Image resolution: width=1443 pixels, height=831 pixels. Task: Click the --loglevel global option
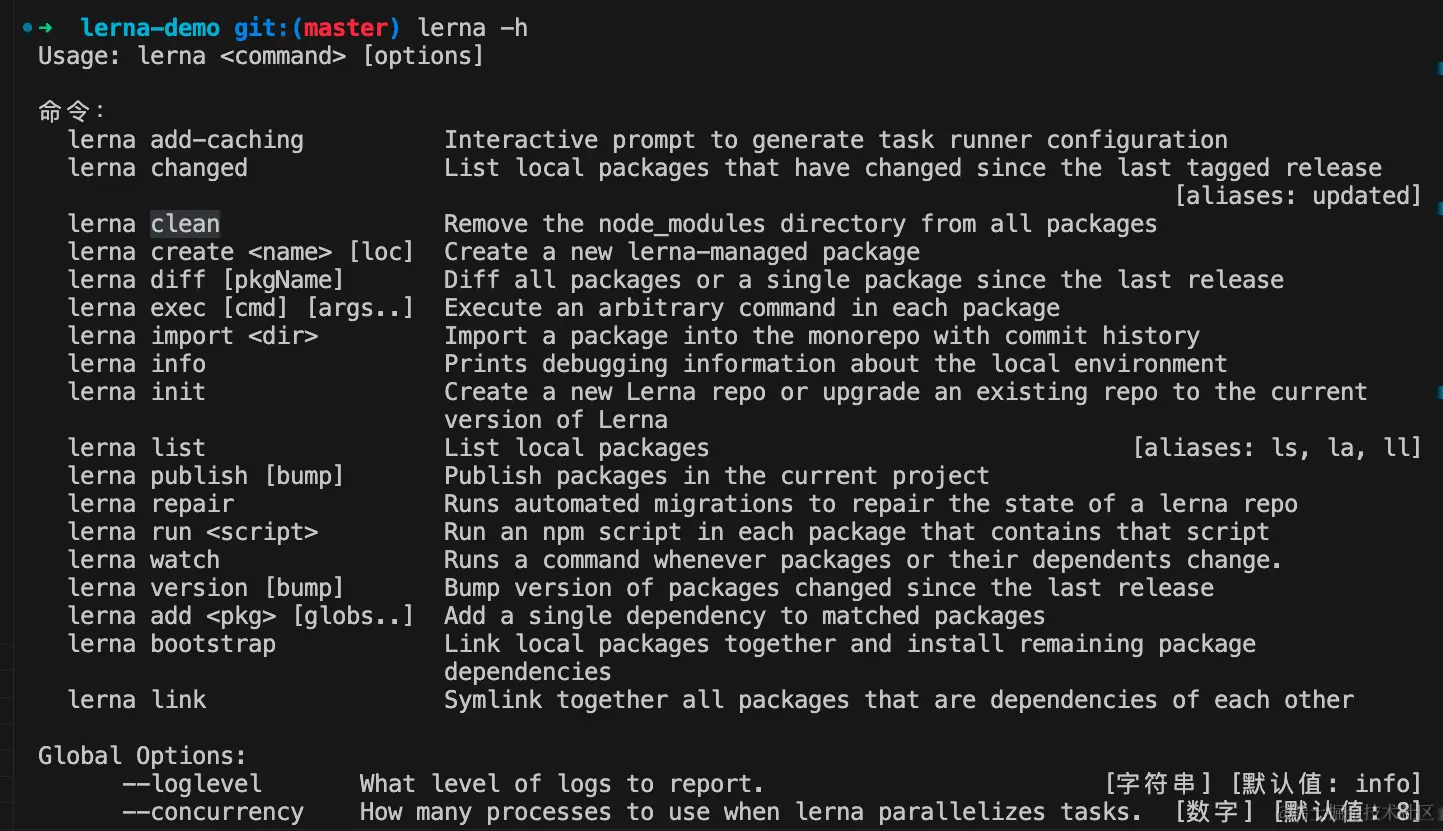tap(192, 784)
